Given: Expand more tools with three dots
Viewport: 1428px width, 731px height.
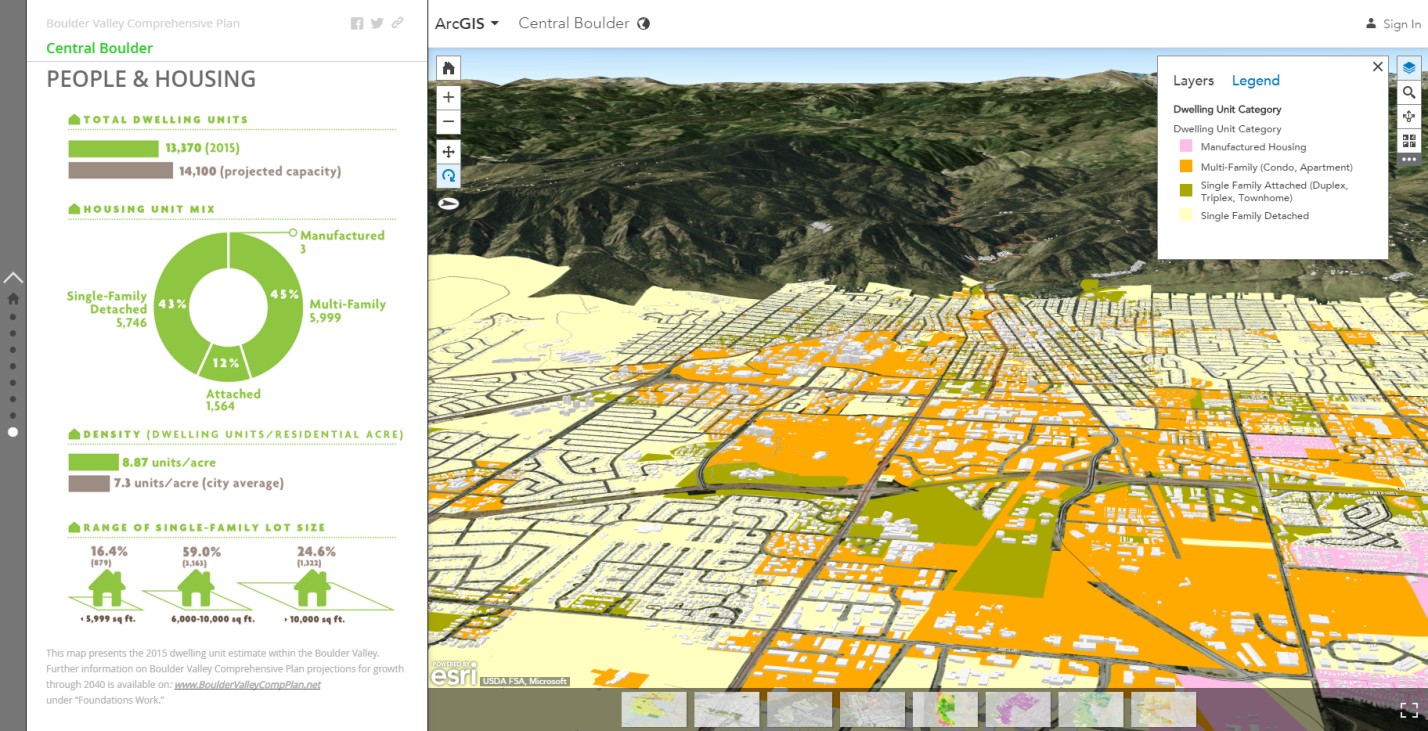Looking at the screenshot, I should [x=1409, y=159].
